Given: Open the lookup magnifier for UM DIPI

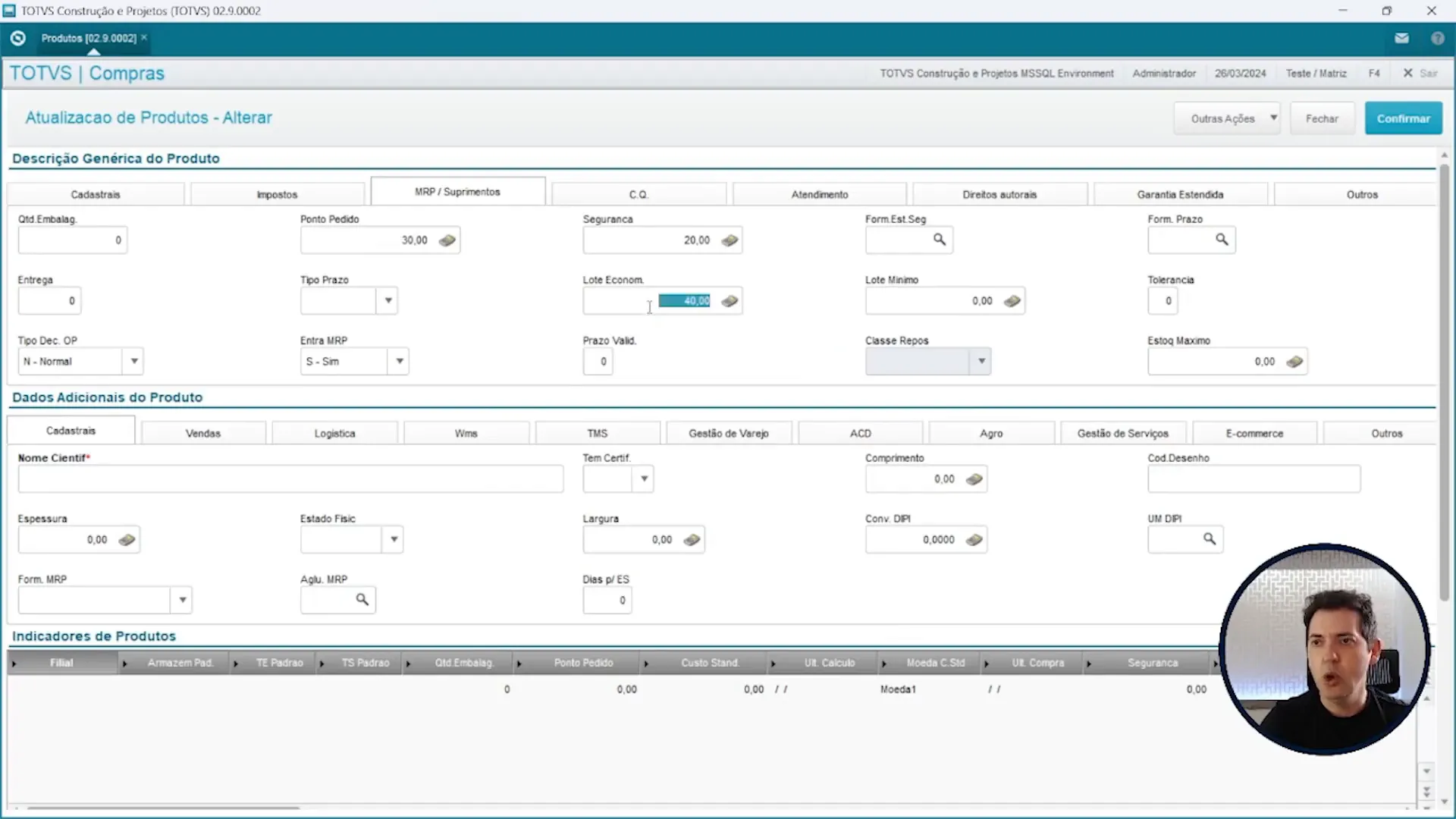Looking at the screenshot, I should (x=1210, y=539).
